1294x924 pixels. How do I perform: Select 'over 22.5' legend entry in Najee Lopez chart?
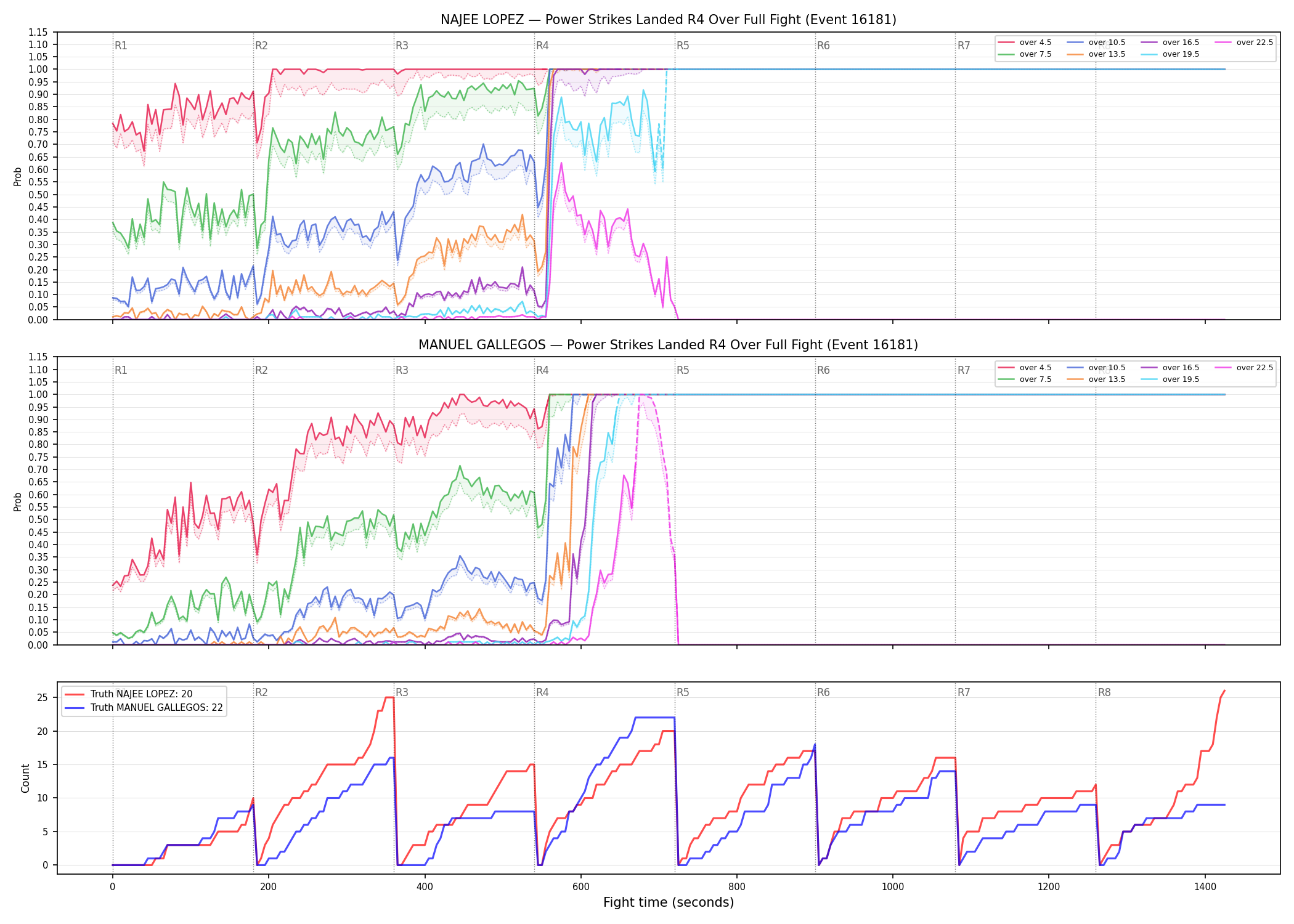[1244, 43]
